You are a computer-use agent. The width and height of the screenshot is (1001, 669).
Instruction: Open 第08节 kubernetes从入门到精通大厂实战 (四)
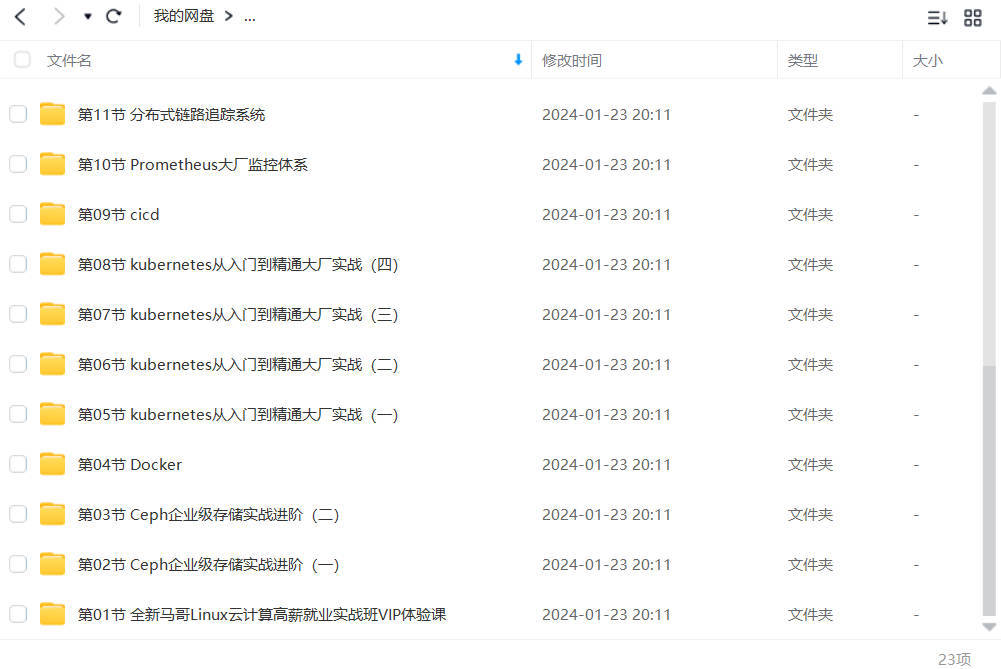point(238,265)
